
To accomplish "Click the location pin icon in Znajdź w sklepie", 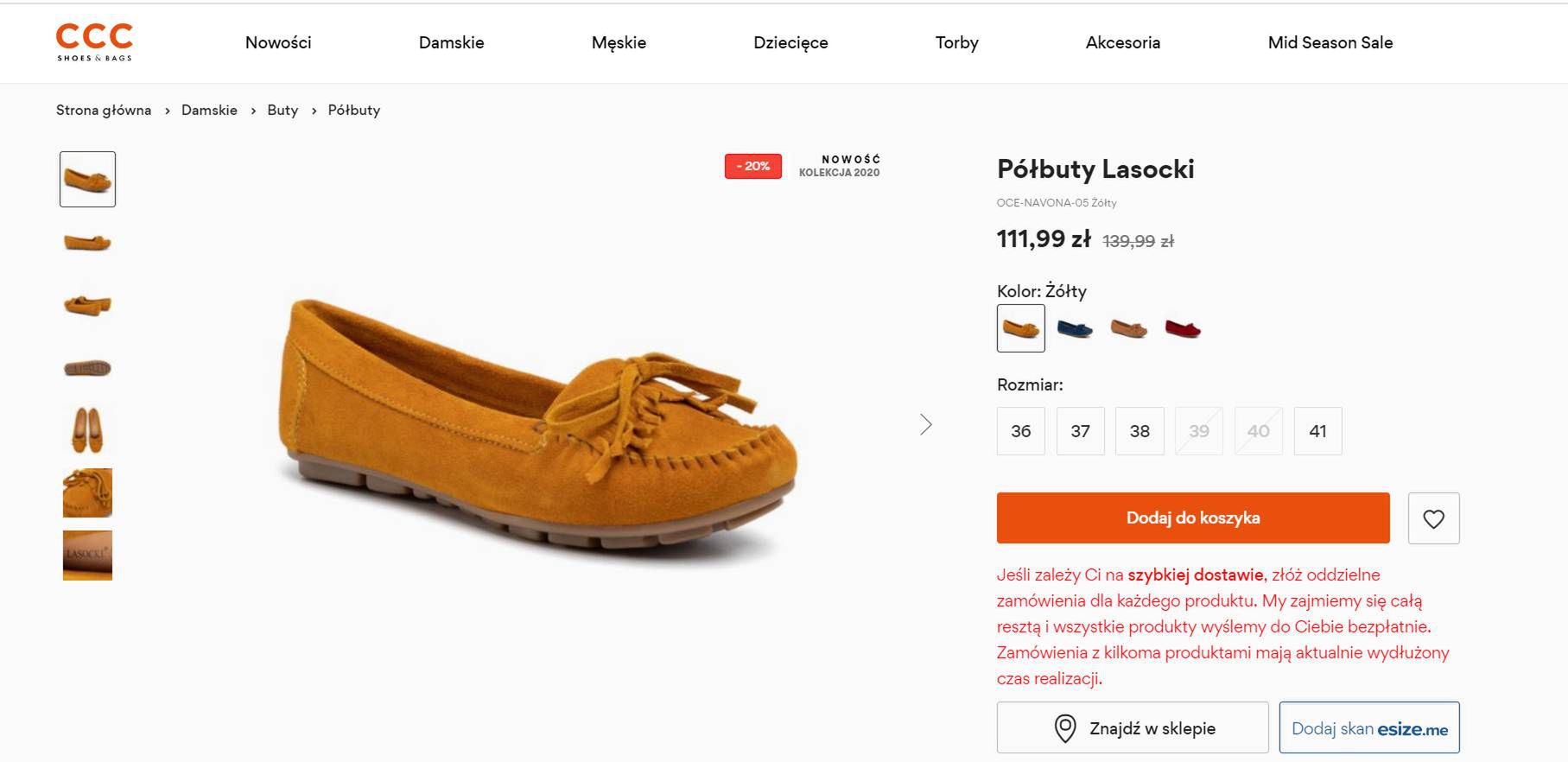I will [x=1065, y=728].
